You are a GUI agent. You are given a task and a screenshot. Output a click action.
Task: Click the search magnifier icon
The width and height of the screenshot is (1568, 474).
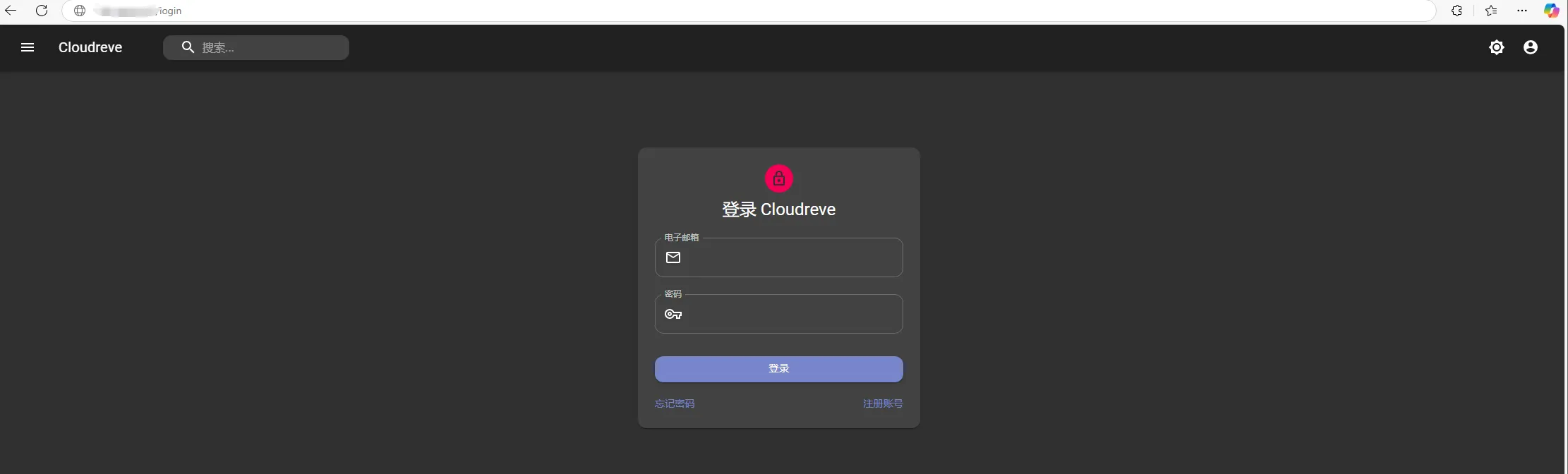[x=188, y=47]
